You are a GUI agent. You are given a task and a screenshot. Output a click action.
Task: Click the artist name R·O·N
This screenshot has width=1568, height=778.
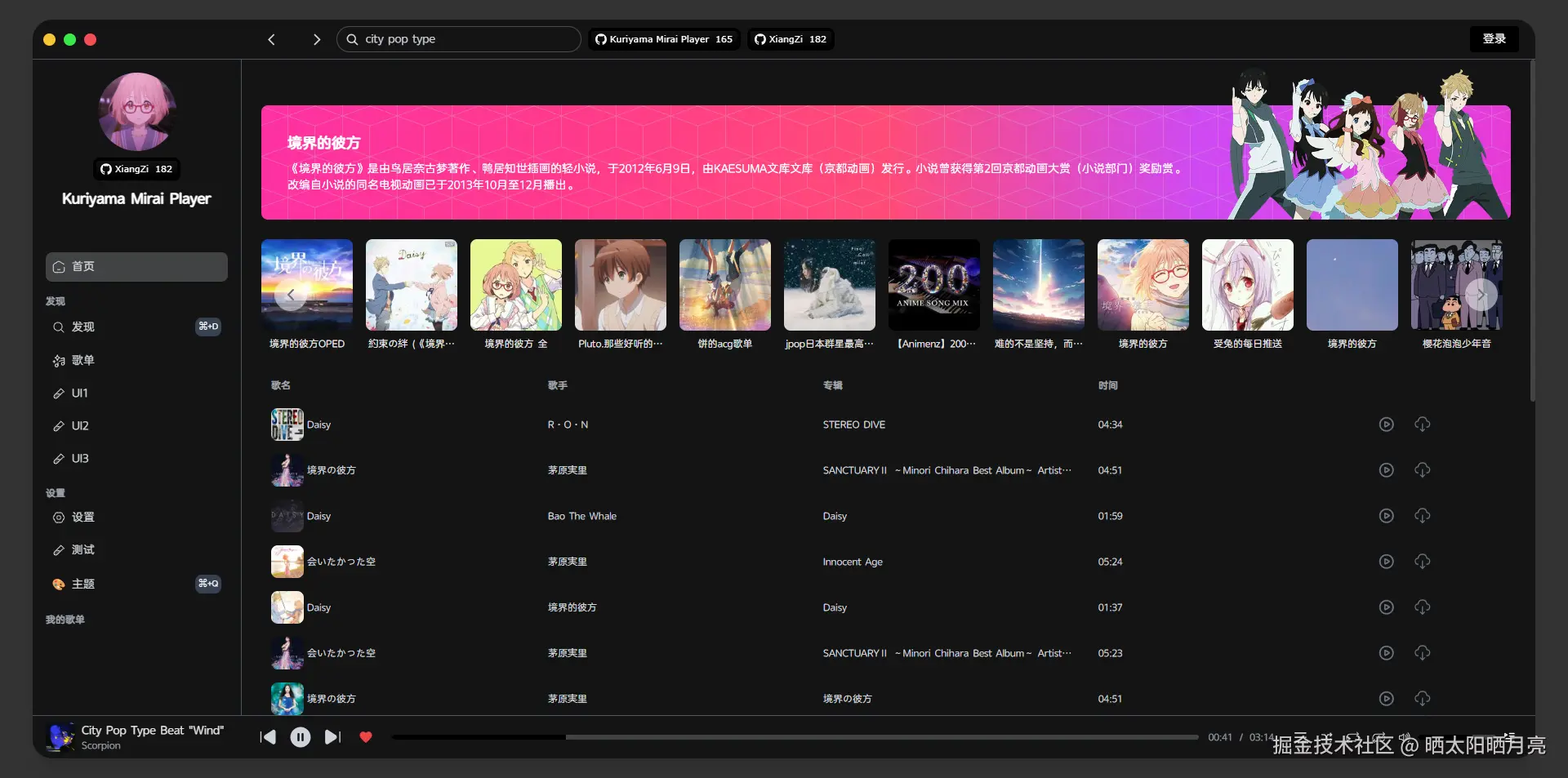coord(568,425)
